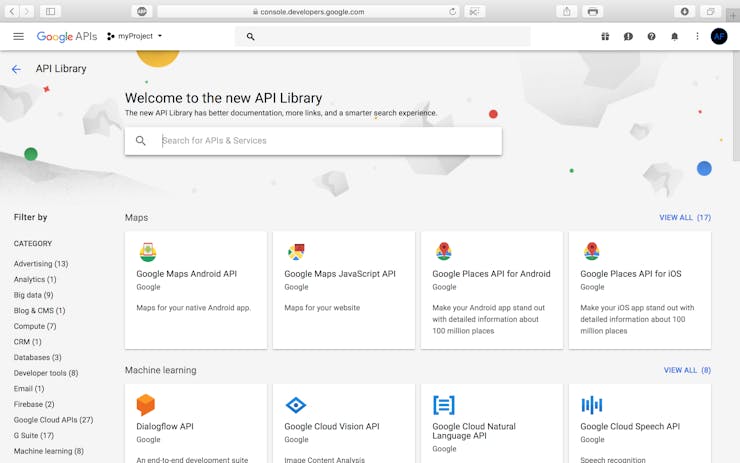Click the console.developers.google.com address bar
Image resolution: width=740 pixels, height=463 pixels.
click(x=309, y=12)
